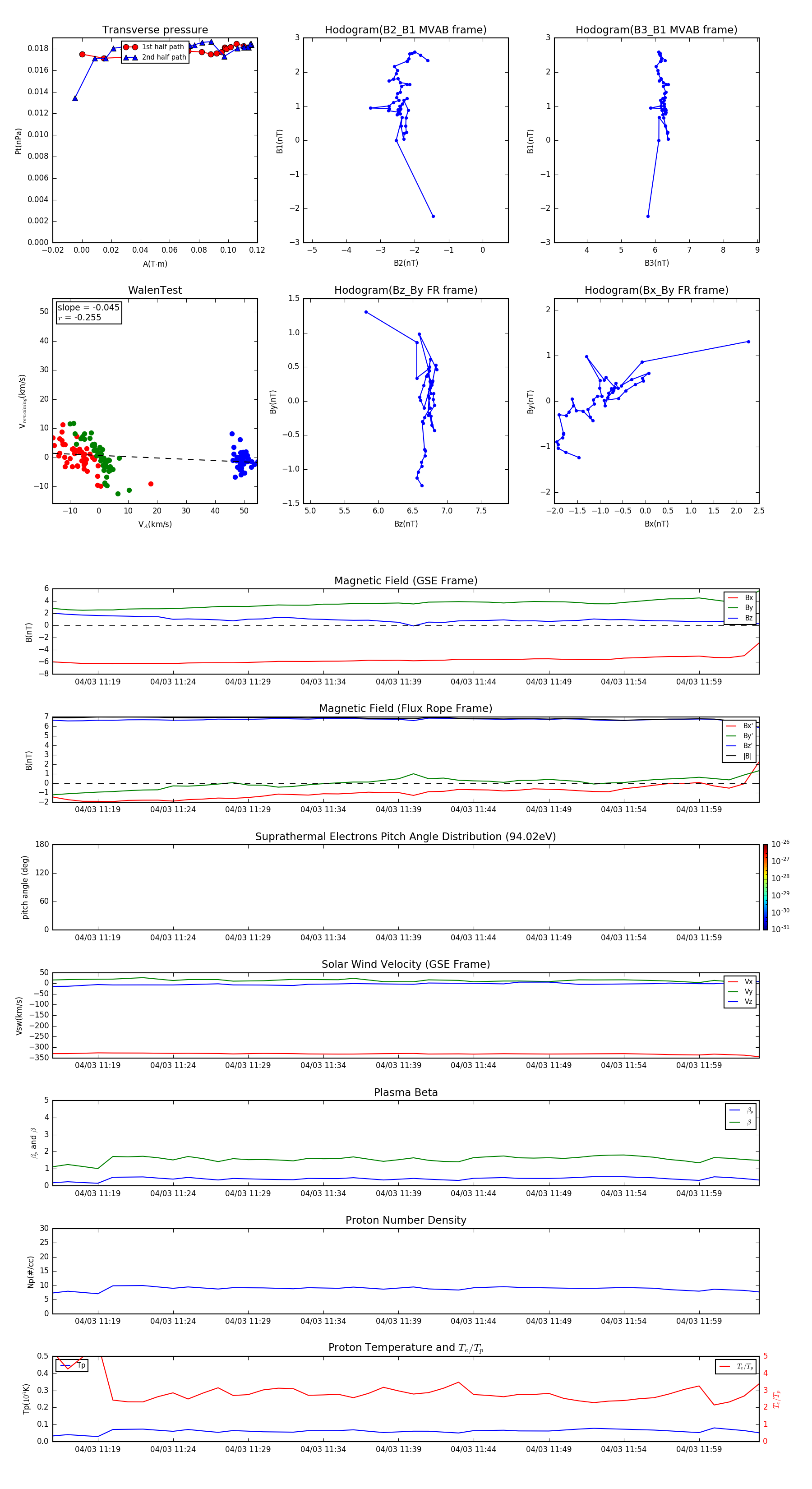Click the "1st half path" legend entry
The height and width of the screenshot is (1489, 812).
click(155, 47)
